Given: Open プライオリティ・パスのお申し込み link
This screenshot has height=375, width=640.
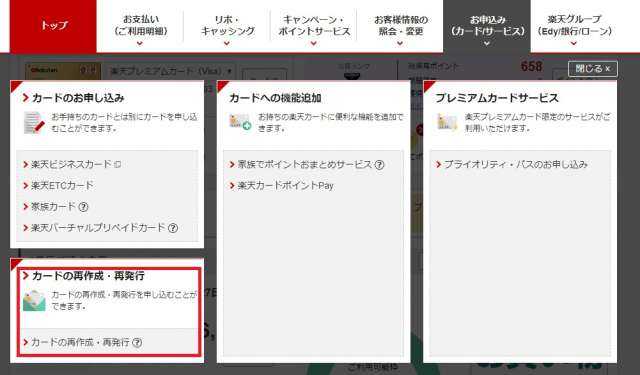Looking at the screenshot, I should pos(516,164).
